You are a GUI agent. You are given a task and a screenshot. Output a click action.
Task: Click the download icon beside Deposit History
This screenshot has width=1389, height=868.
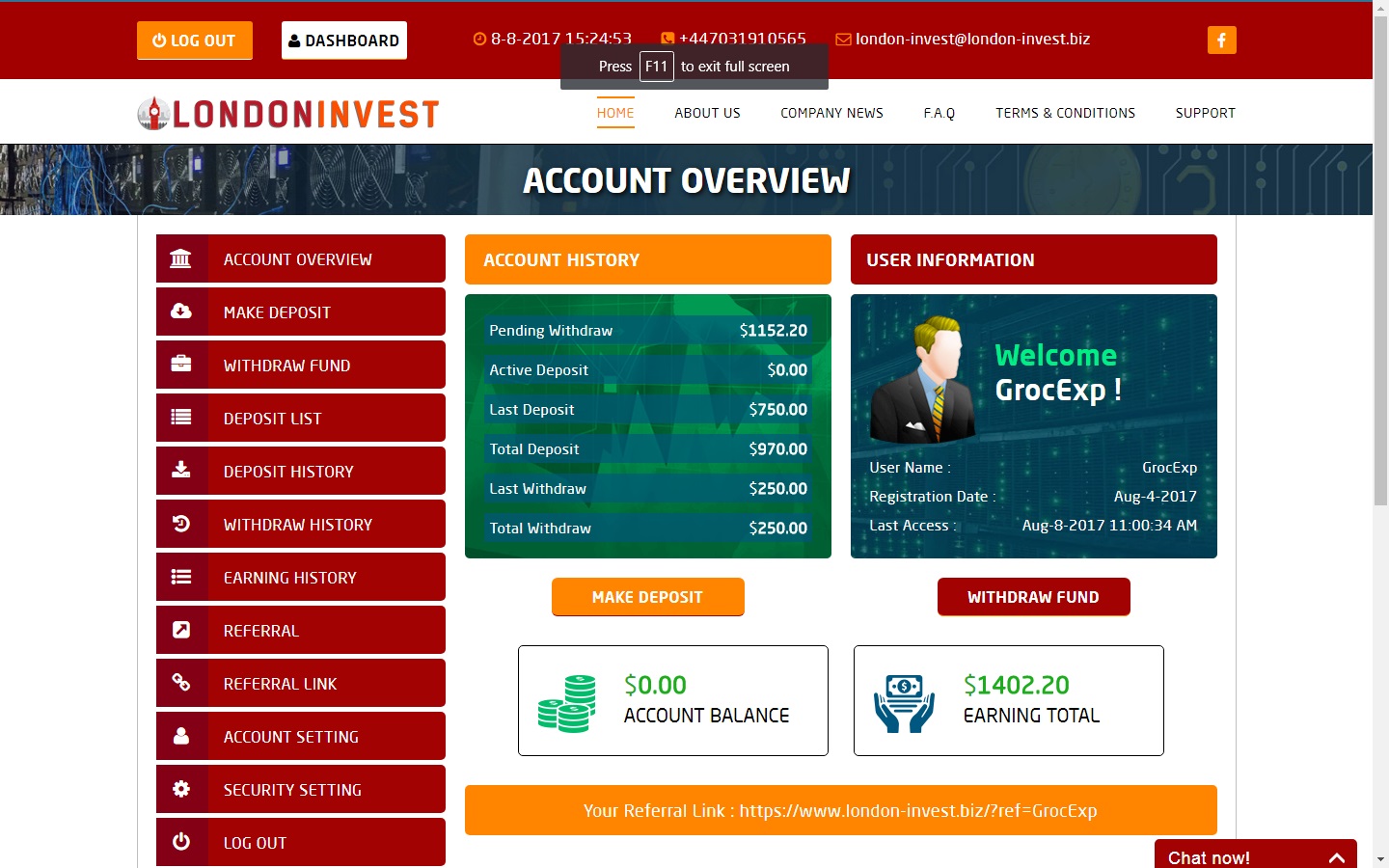(180, 470)
